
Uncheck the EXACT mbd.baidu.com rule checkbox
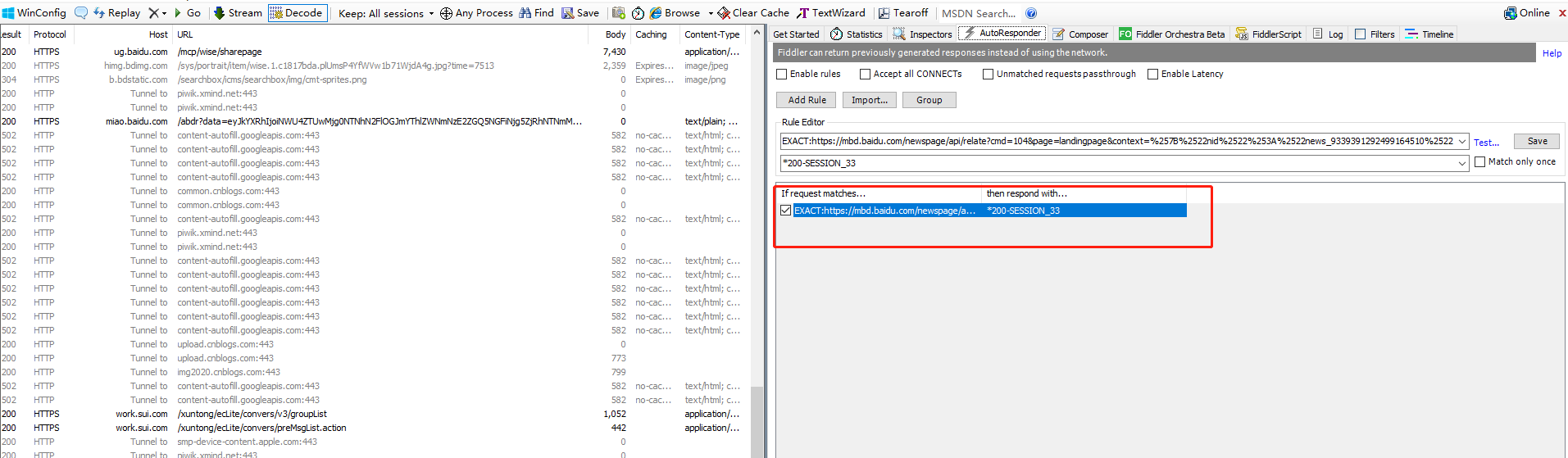[x=786, y=211]
